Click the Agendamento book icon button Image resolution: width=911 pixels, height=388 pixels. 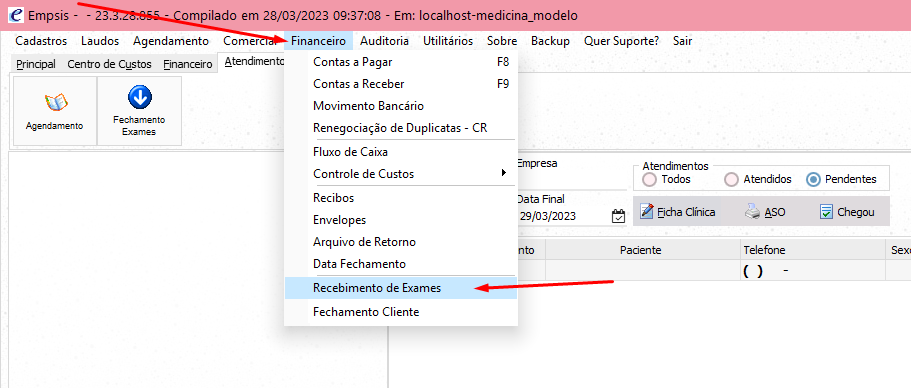56,102
